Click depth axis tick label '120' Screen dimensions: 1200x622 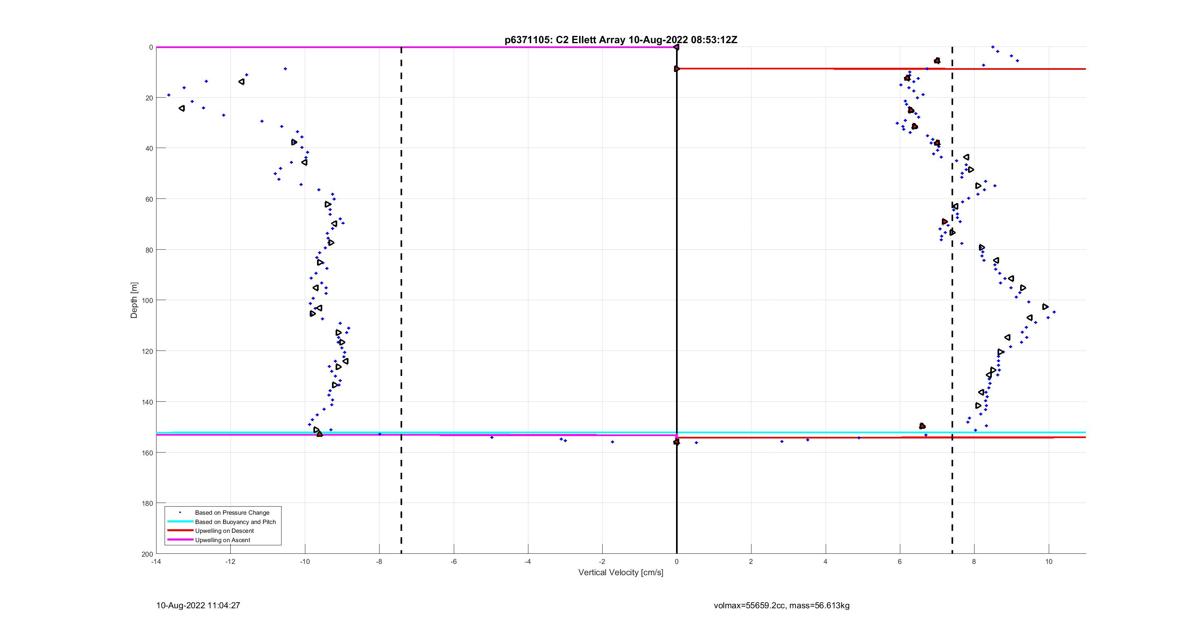point(146,351)
